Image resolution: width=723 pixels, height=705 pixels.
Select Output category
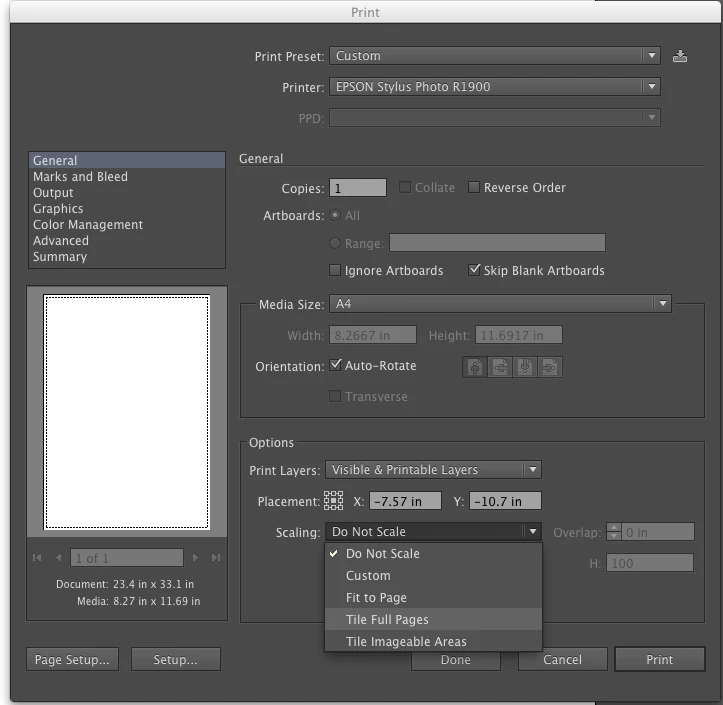coord(127,193)
